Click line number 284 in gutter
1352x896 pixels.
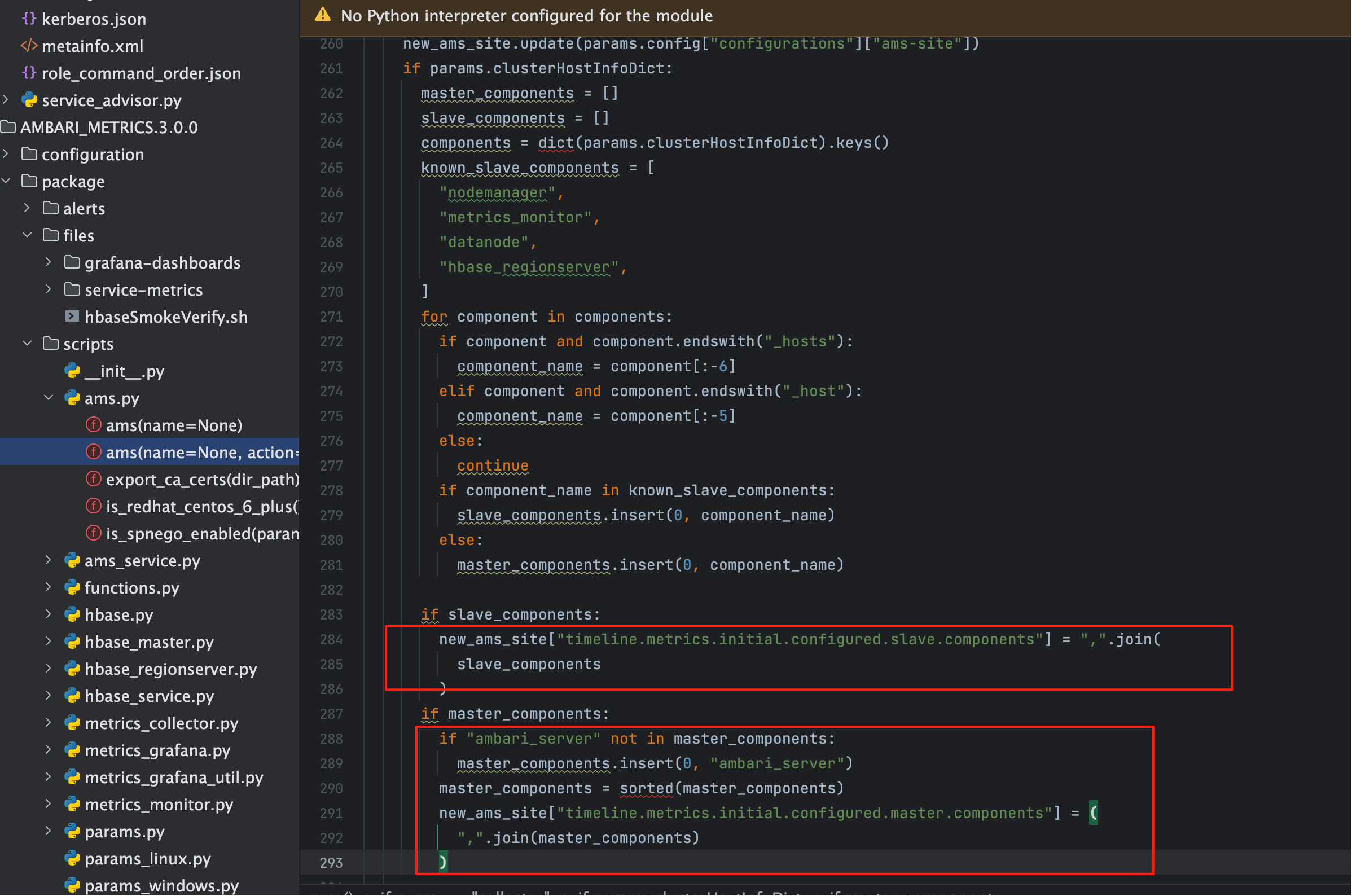tap(331, 639)
